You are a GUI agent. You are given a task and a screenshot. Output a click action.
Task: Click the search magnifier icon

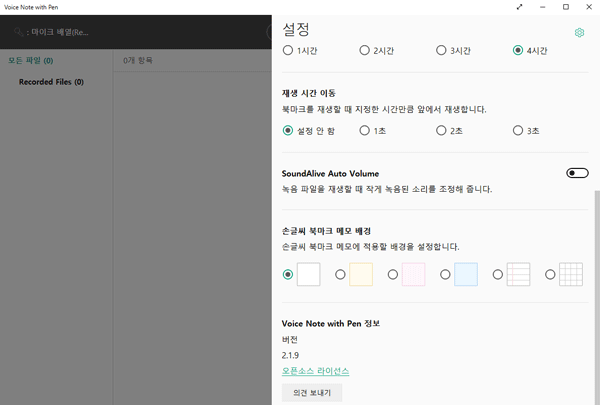[18, 32]
